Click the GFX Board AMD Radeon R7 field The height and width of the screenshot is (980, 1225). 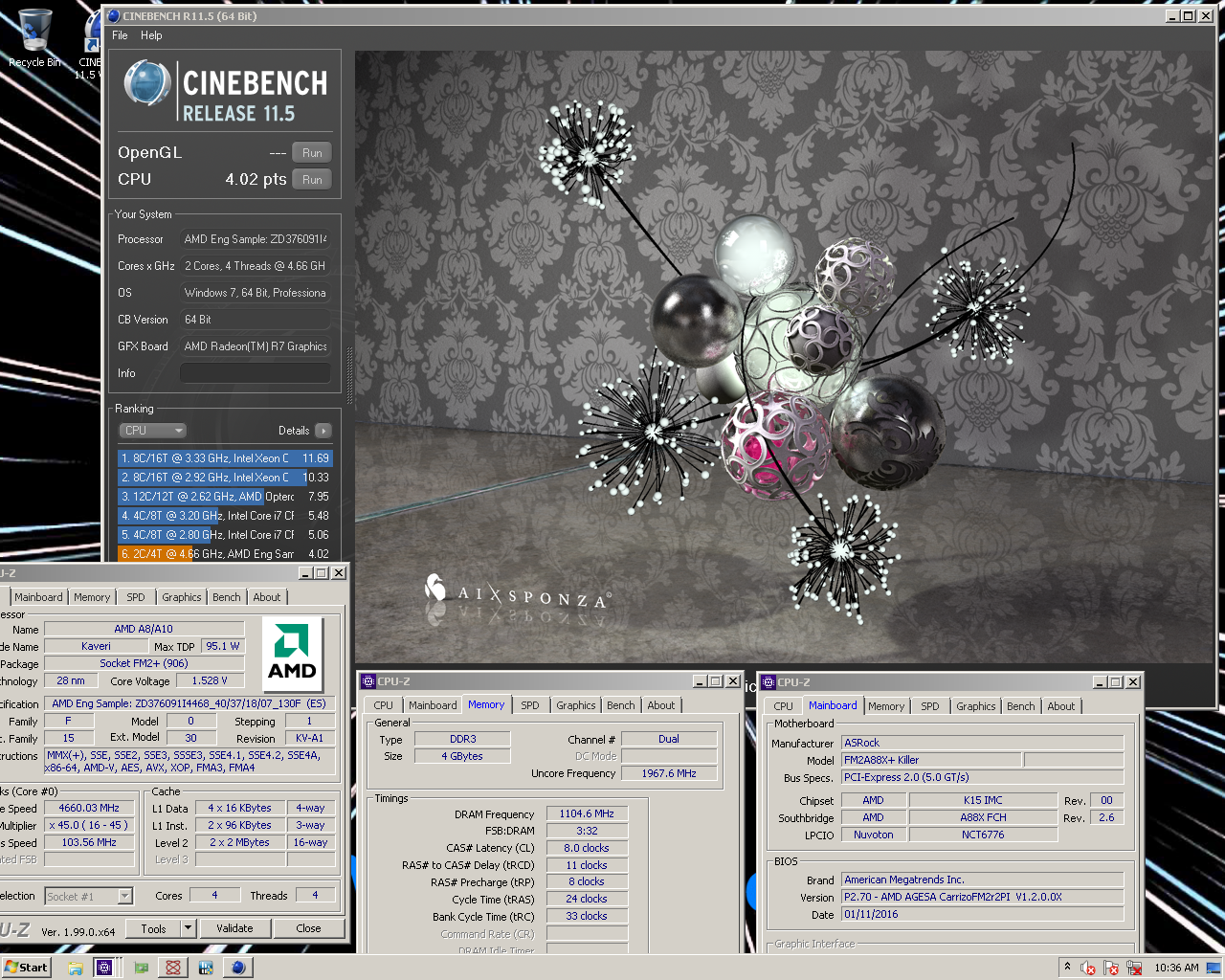point(256,346)
